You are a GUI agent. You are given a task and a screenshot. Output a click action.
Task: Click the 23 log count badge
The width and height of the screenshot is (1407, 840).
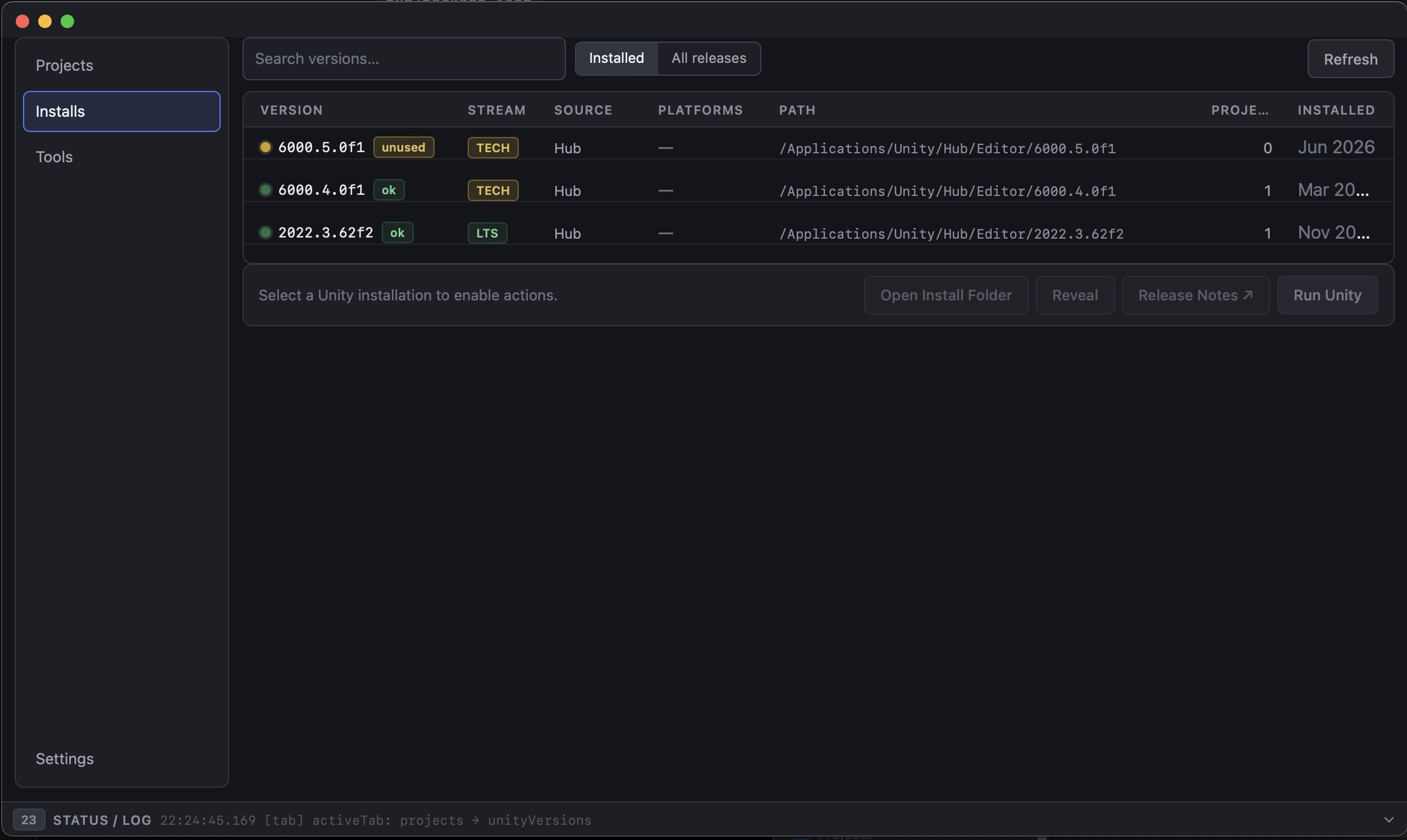28,820
